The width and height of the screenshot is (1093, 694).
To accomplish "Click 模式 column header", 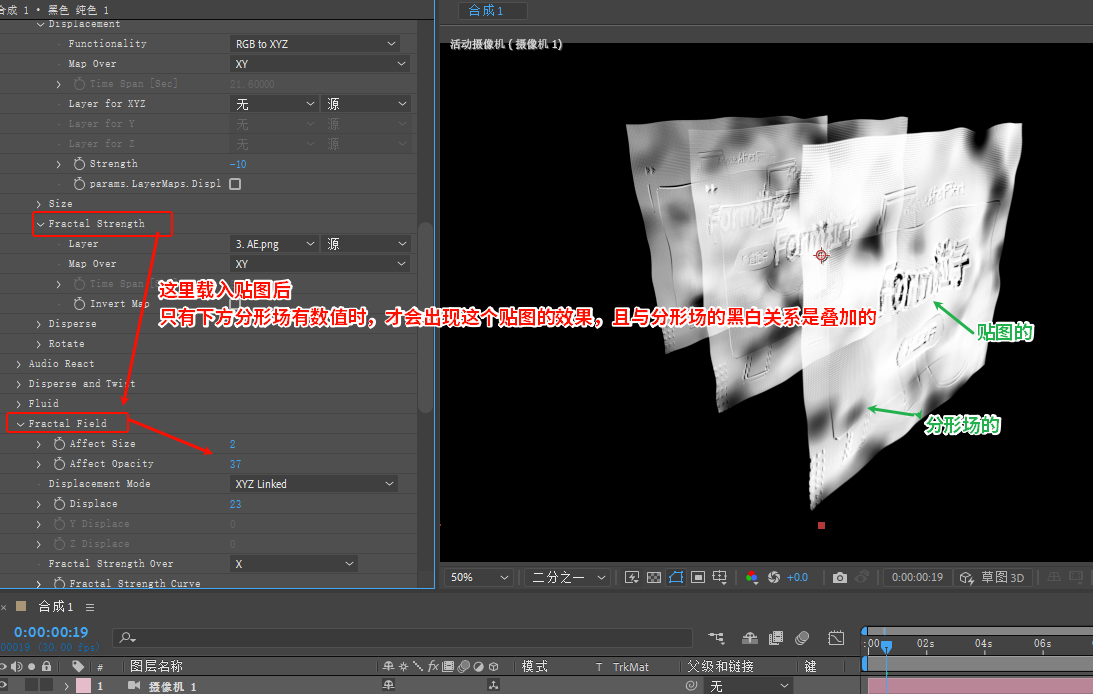I will coord(535,666).
